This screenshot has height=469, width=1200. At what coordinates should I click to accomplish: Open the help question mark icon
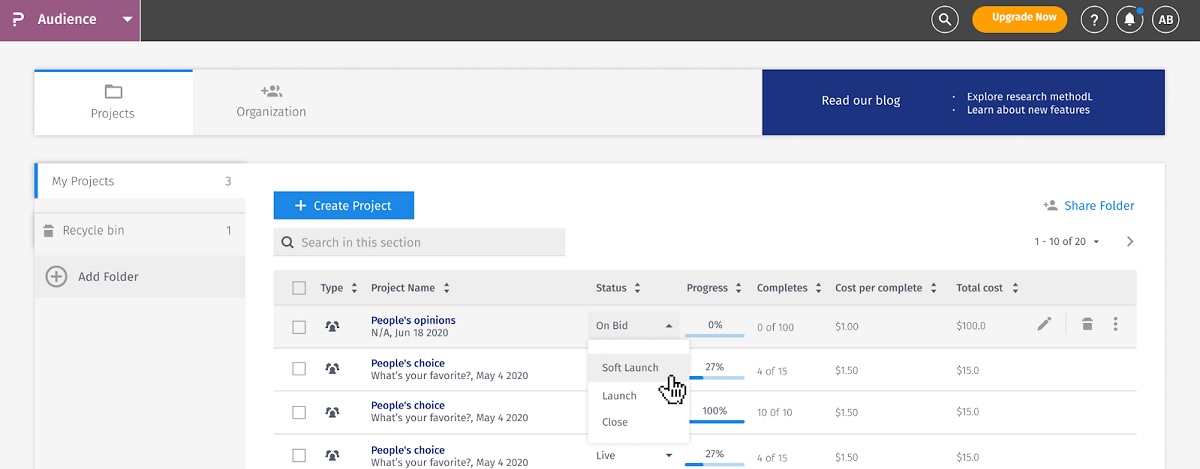coord(1094,19)
